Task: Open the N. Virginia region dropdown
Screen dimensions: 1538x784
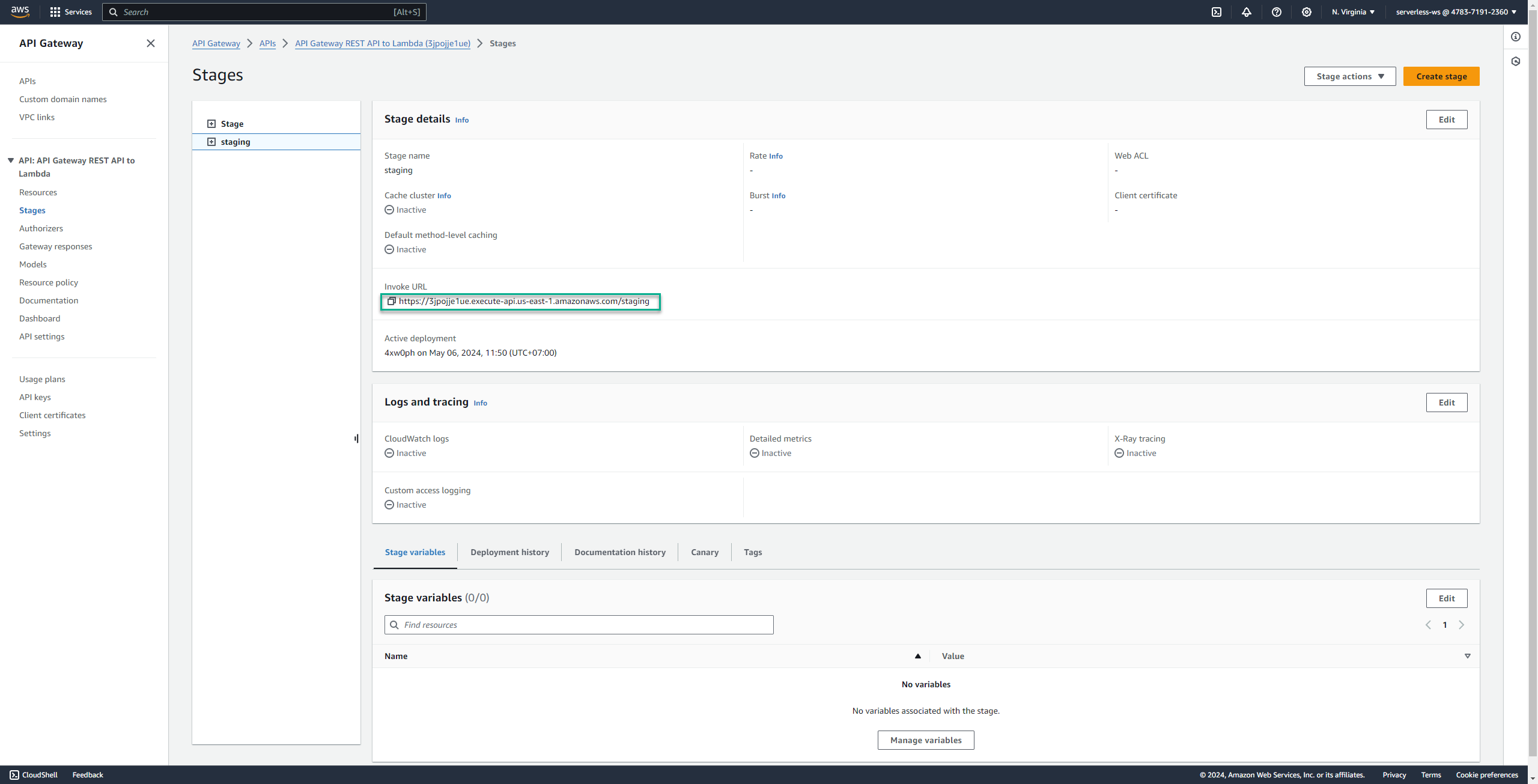Action: (1353, 11)
